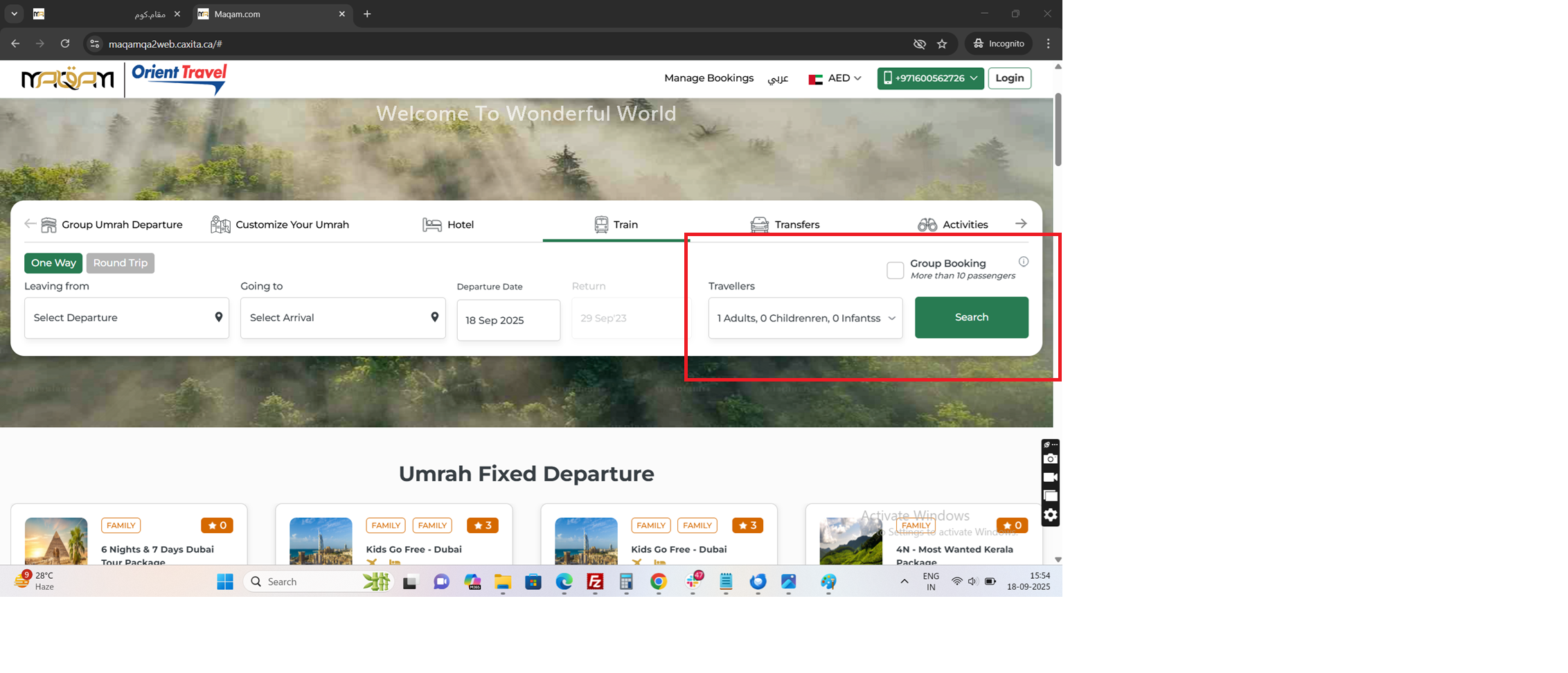Click the location pin in Select Departure
The width and height of the screenshot is (1568, 673).
[218, 317]
